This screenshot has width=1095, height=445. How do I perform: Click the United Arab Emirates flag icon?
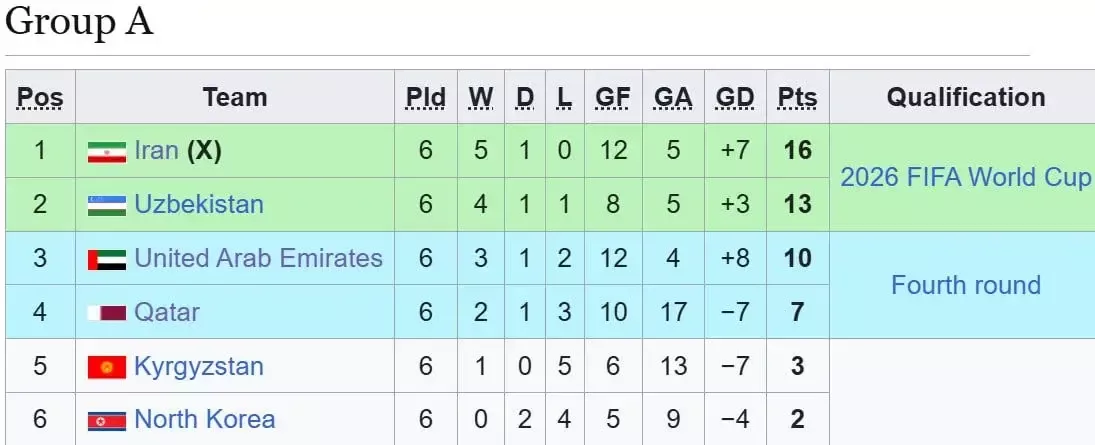tap(107, 260)
